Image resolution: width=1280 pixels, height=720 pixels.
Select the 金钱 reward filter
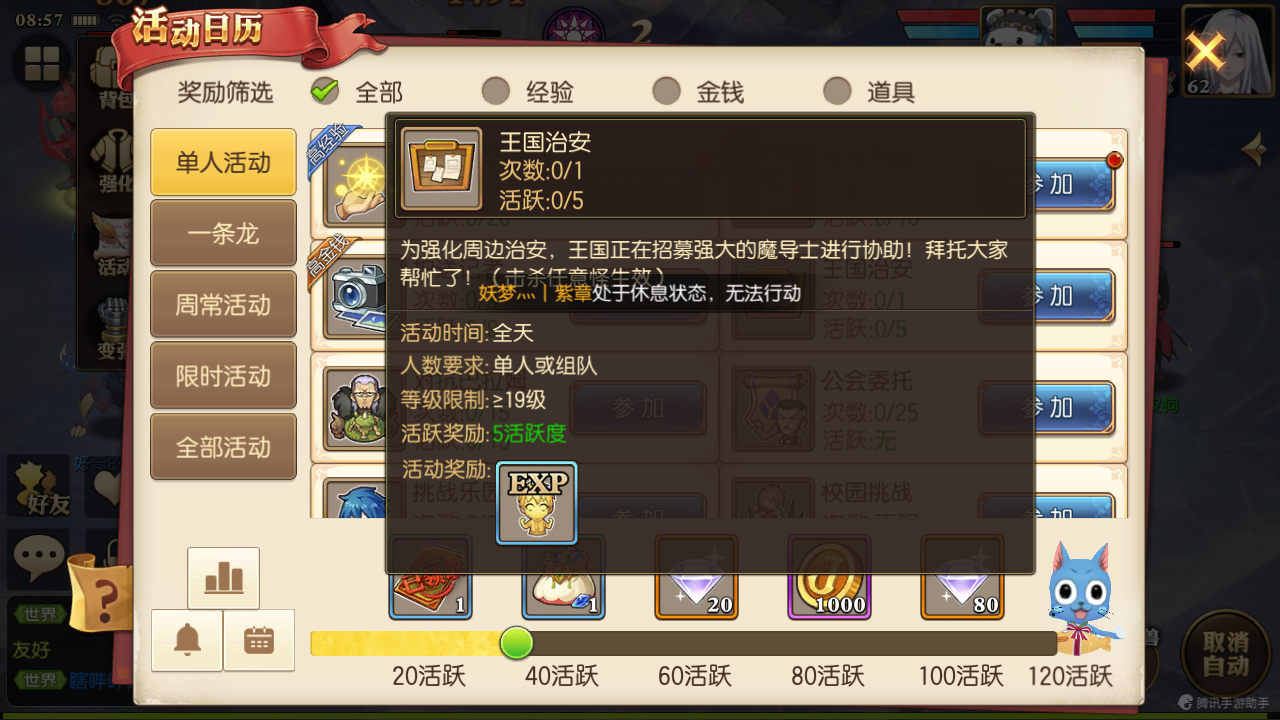point(699,92)
